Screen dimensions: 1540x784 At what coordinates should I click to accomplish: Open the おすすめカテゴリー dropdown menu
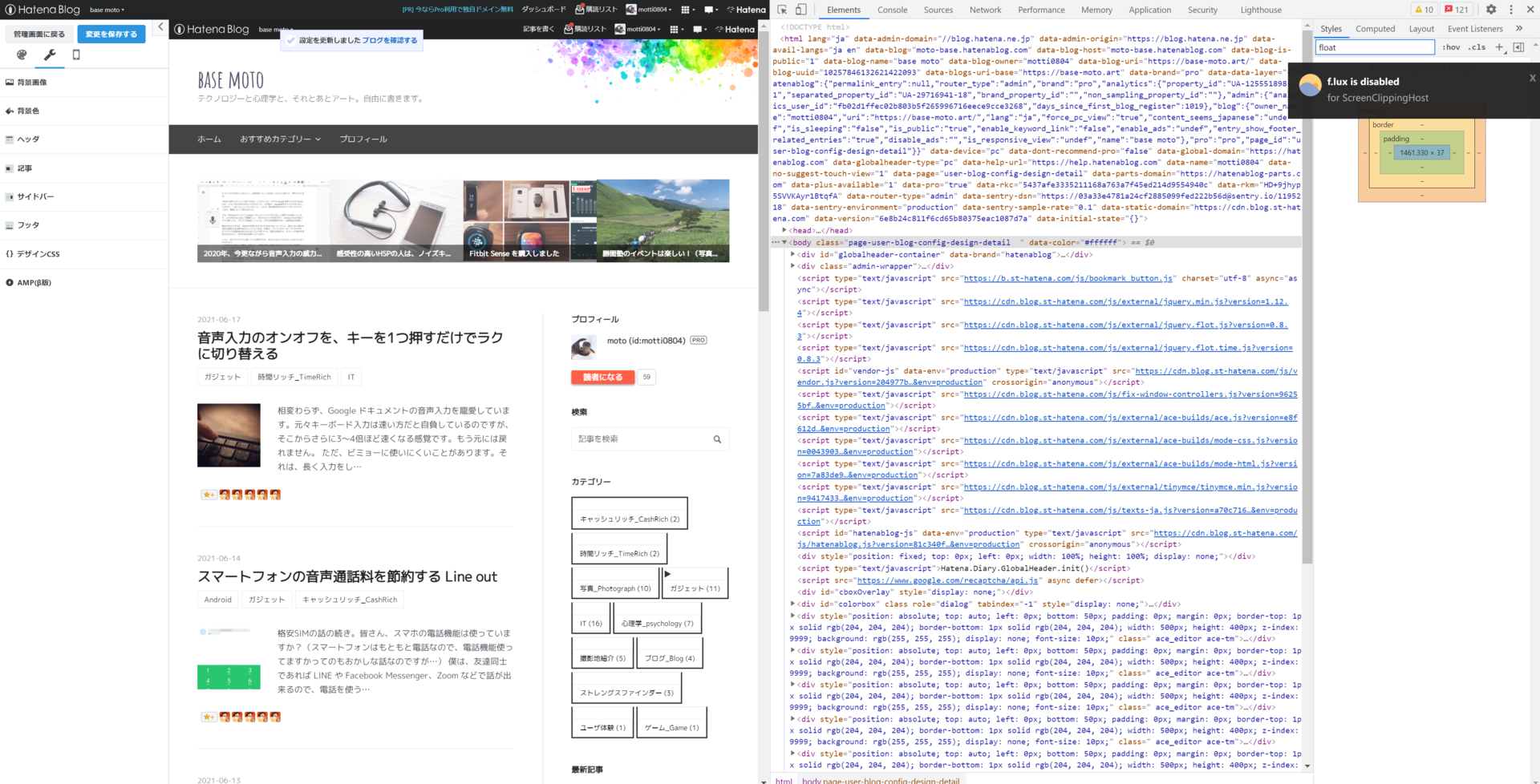280,139
